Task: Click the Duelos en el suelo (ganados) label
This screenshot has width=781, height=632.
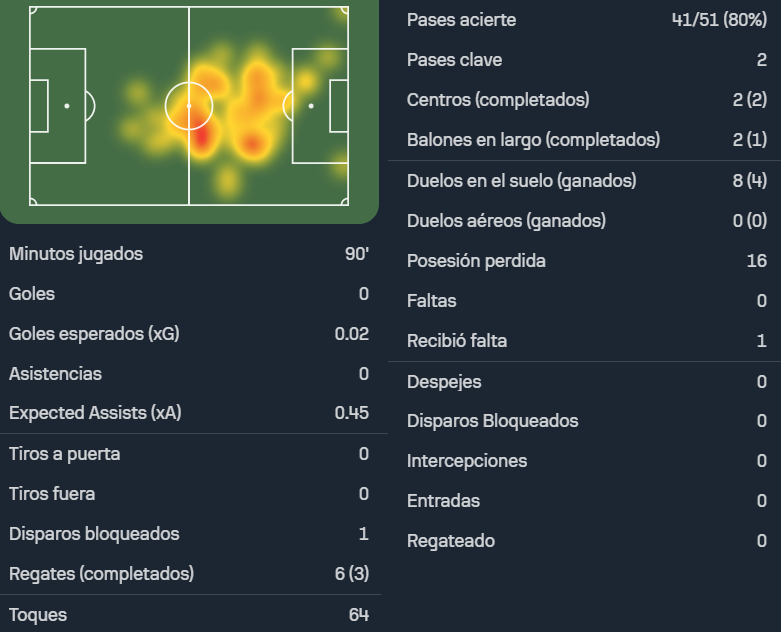Action: 521,181
